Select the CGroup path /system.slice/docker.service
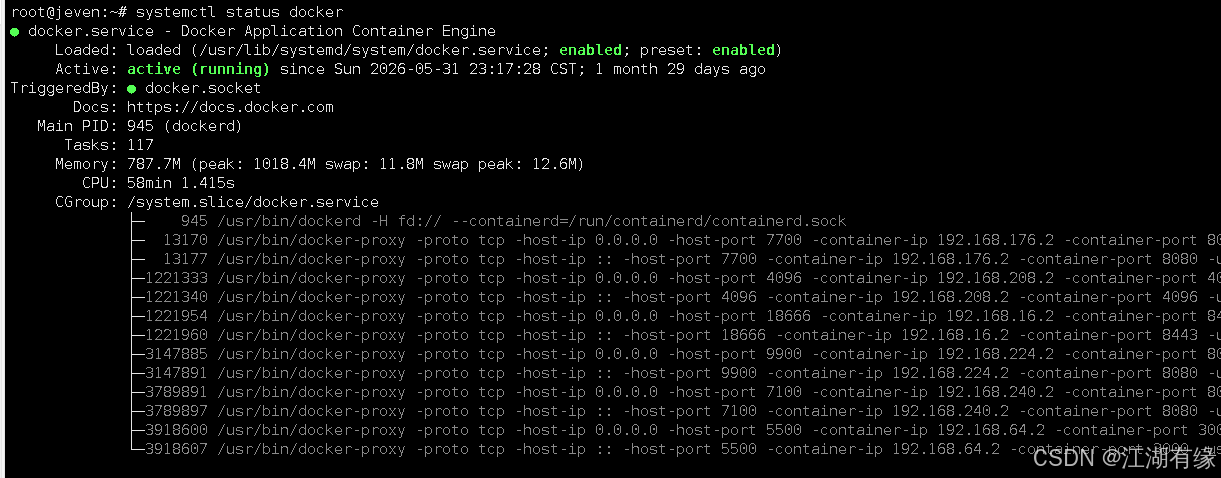1221x478 pixels. [x=253, y=202]
